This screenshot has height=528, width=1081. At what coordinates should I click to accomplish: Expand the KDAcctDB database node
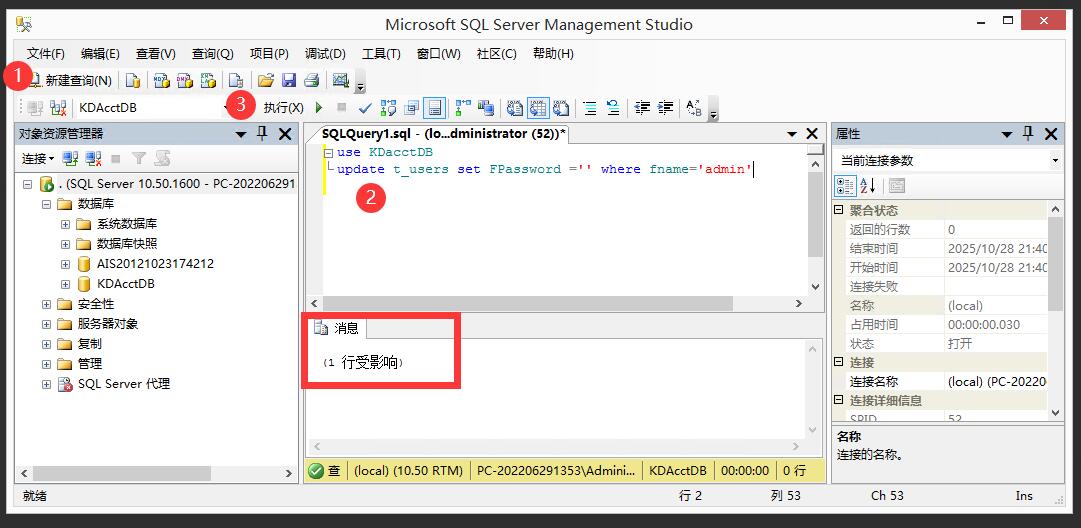click(x=65, y=284)
